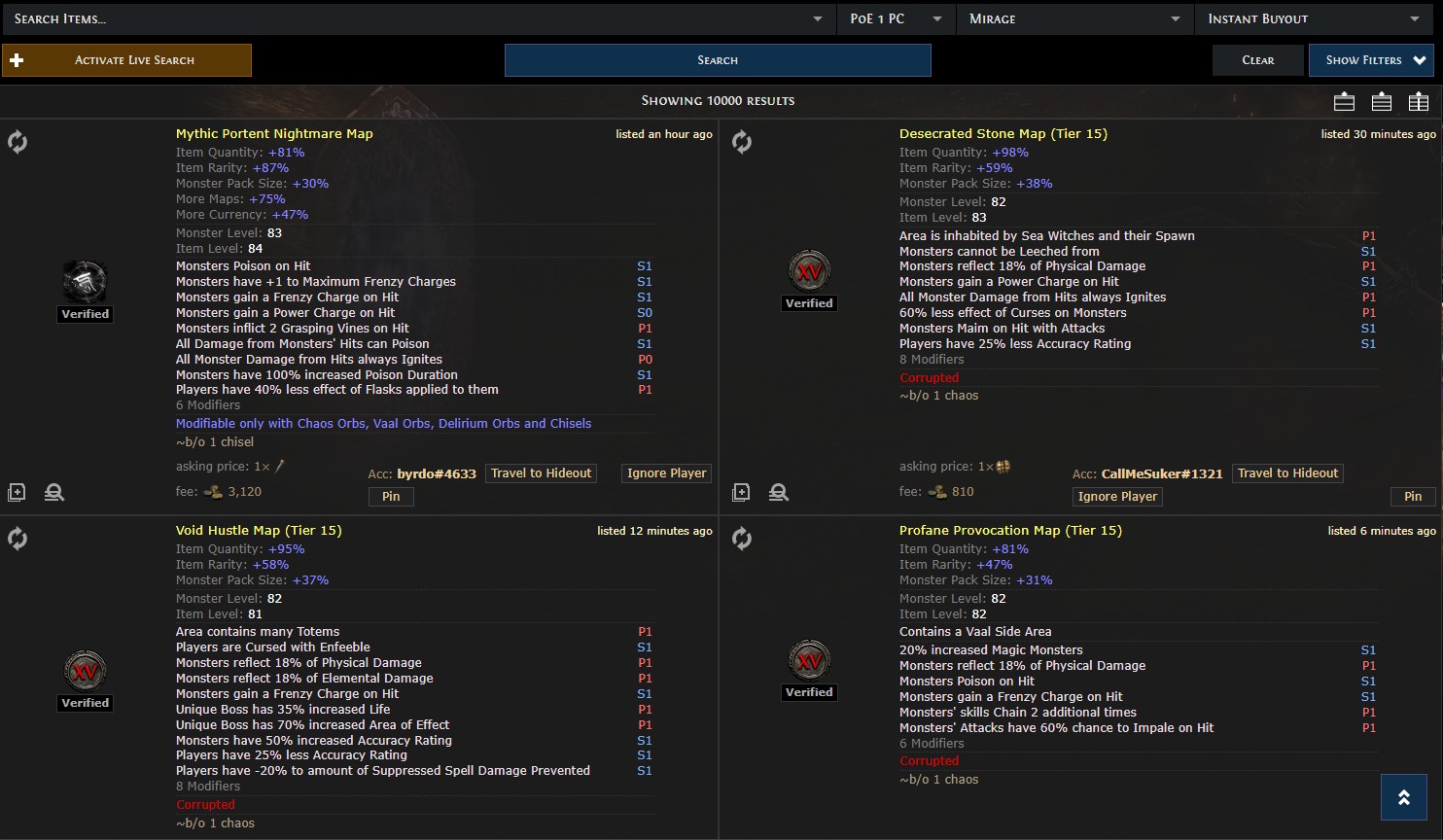Click the Desecrated Stone Map item image
This screenshot has height=840, width=1443.
(809, 271)
